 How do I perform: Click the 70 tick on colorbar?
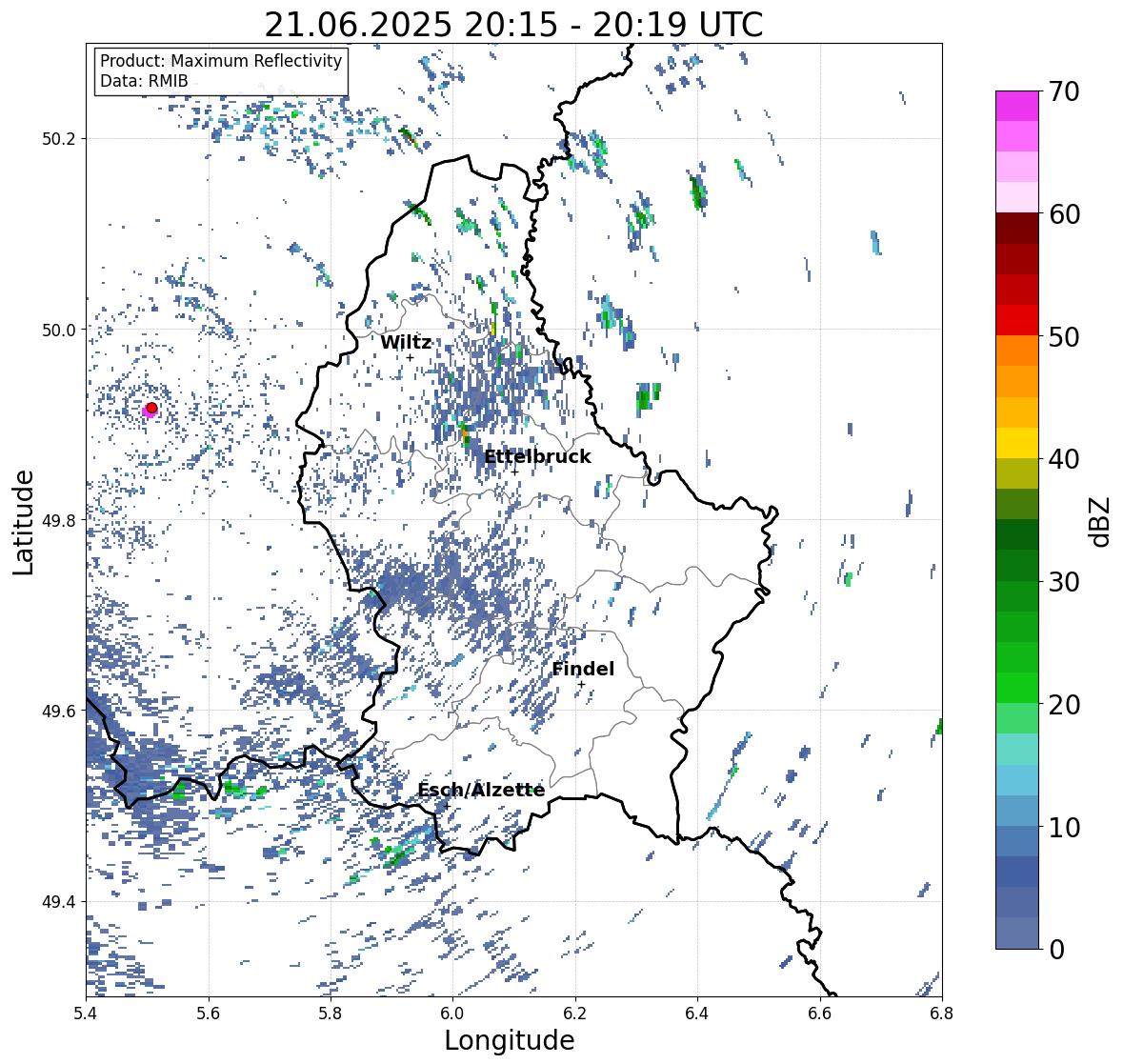(1064, 91)
